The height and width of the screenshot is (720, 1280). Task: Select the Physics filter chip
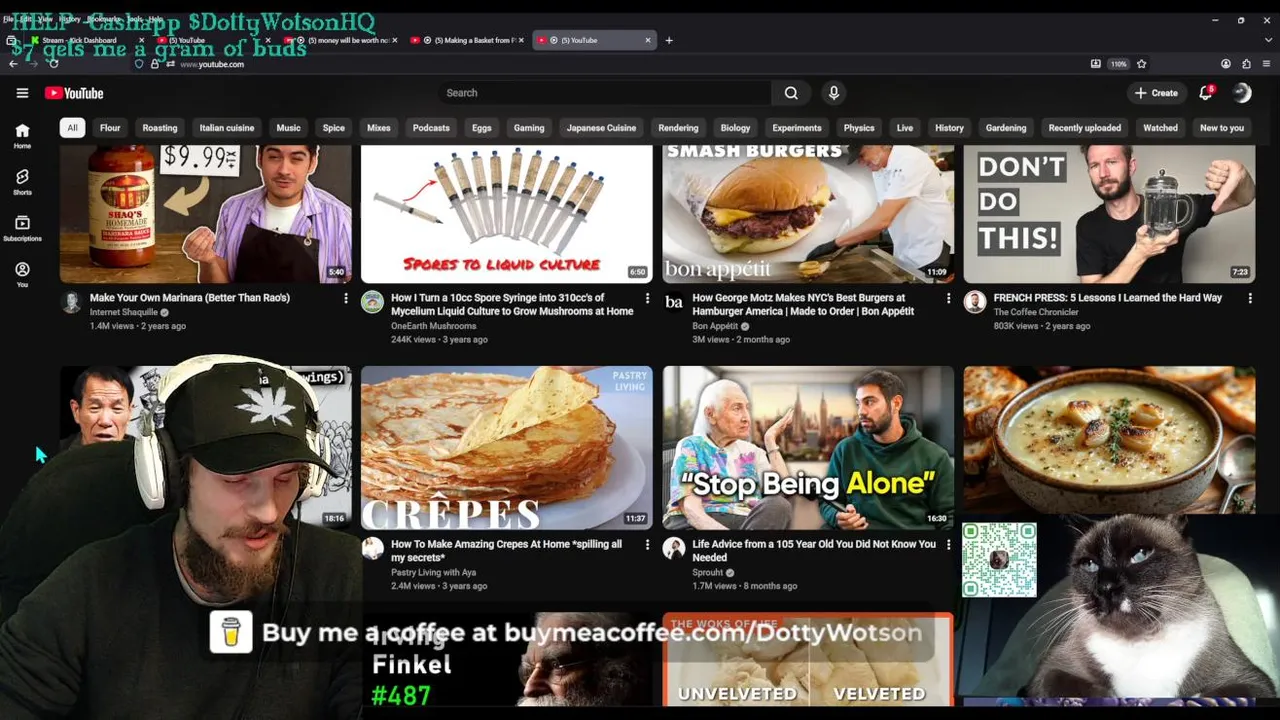859,128
